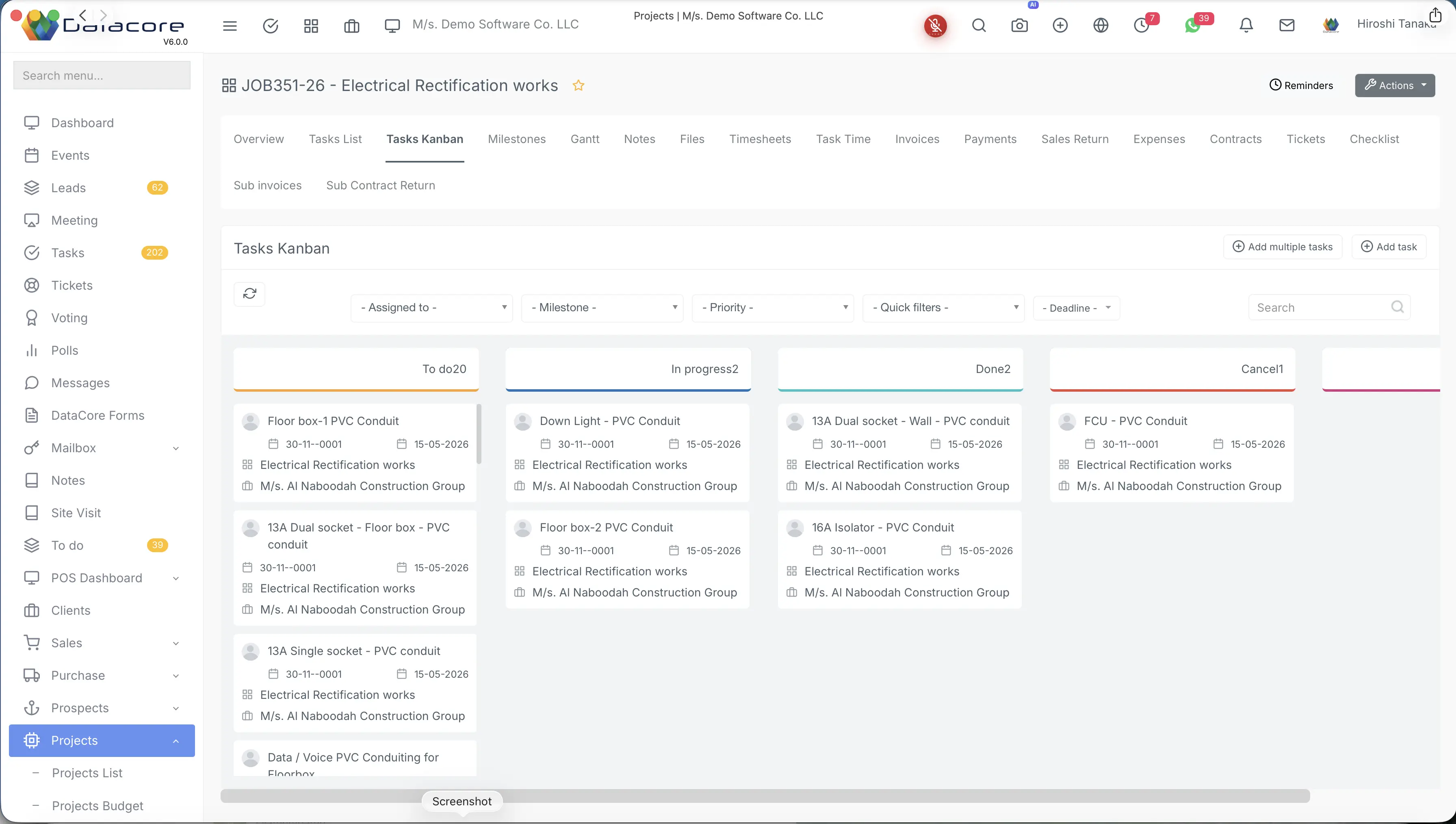Click Add multiple tasks button
The image size is (1456, 824).
click(1283, 247)
